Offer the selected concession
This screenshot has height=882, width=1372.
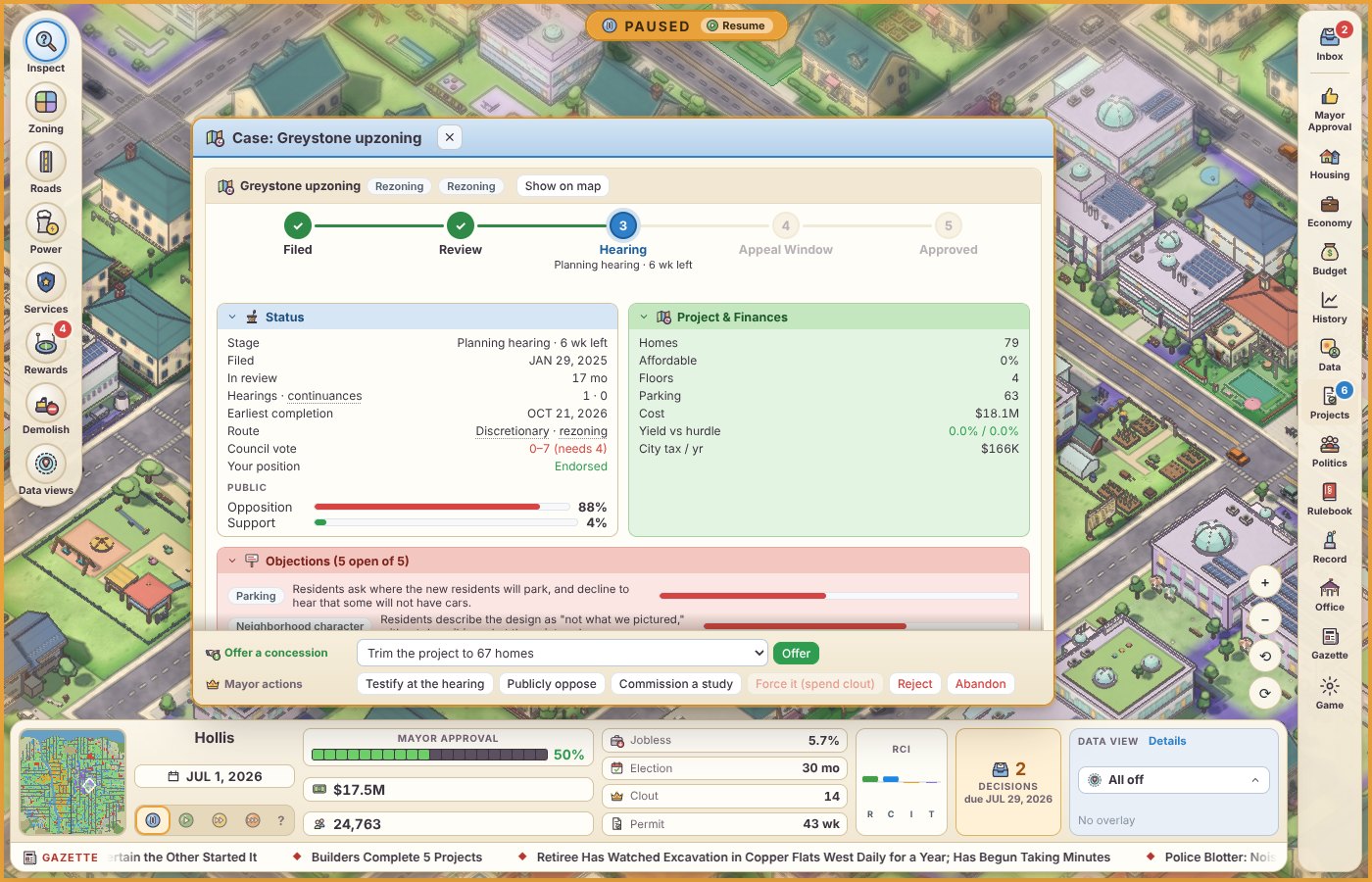point(796,654)
